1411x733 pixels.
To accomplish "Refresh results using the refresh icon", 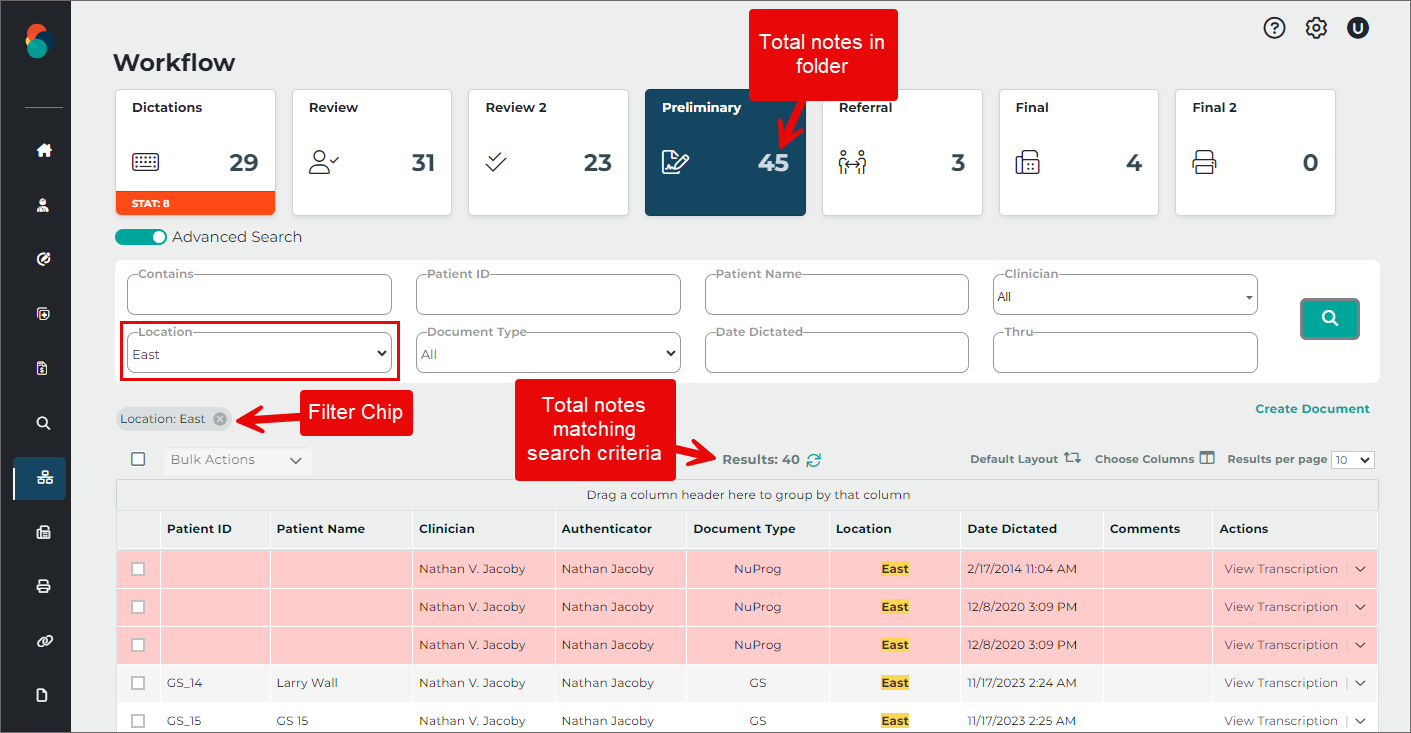I will [814, 460].
